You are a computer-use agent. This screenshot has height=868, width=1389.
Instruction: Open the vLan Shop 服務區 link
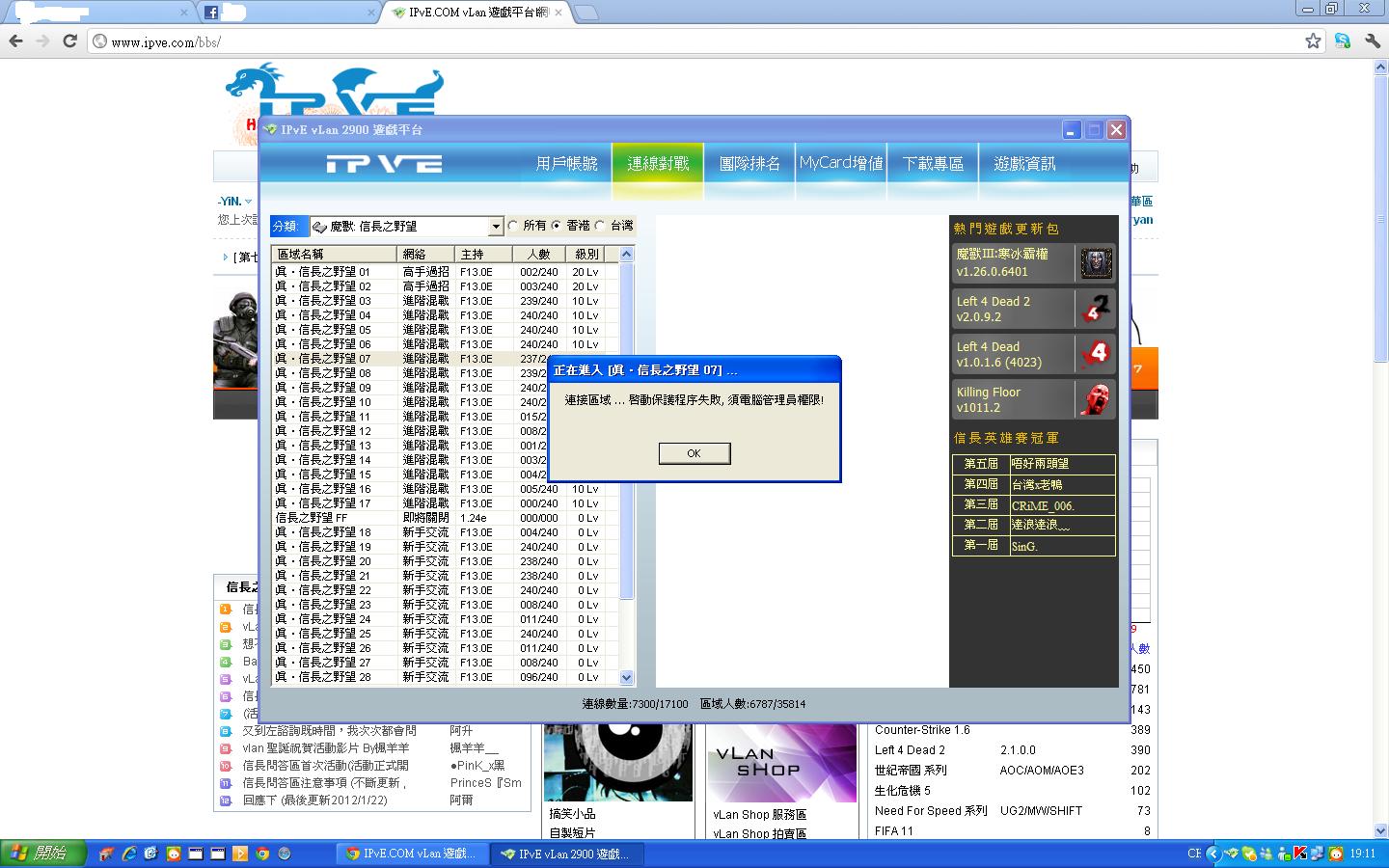point(759,815)
